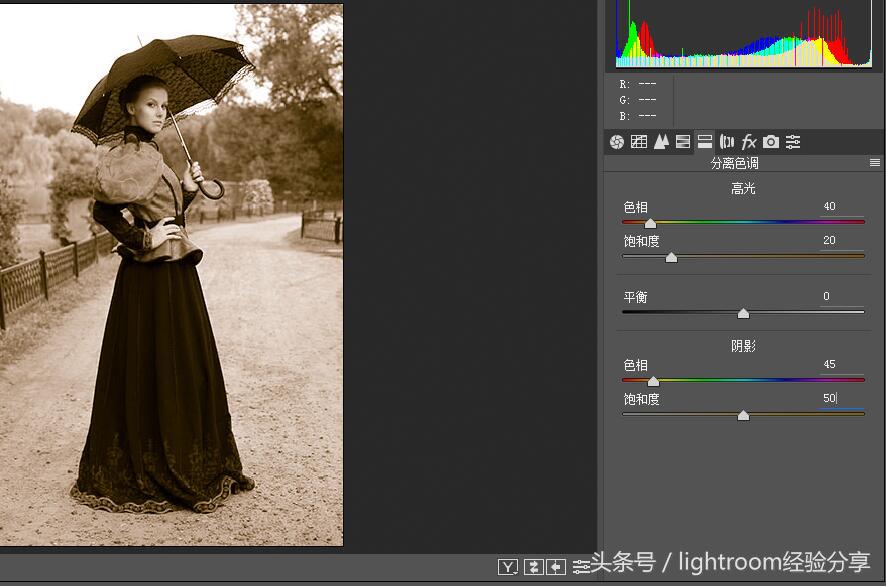
Task: Click the RGB histogram display
Action: (x=742, y=35)
